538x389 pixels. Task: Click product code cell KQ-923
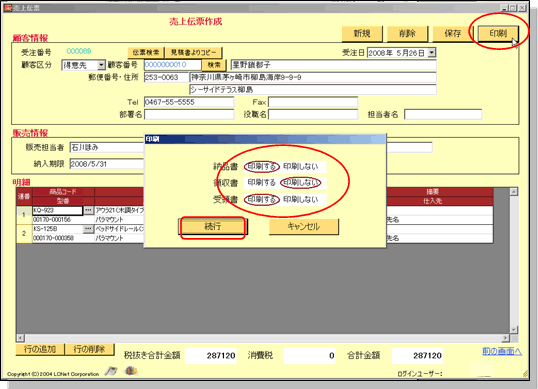coord(58,210)
